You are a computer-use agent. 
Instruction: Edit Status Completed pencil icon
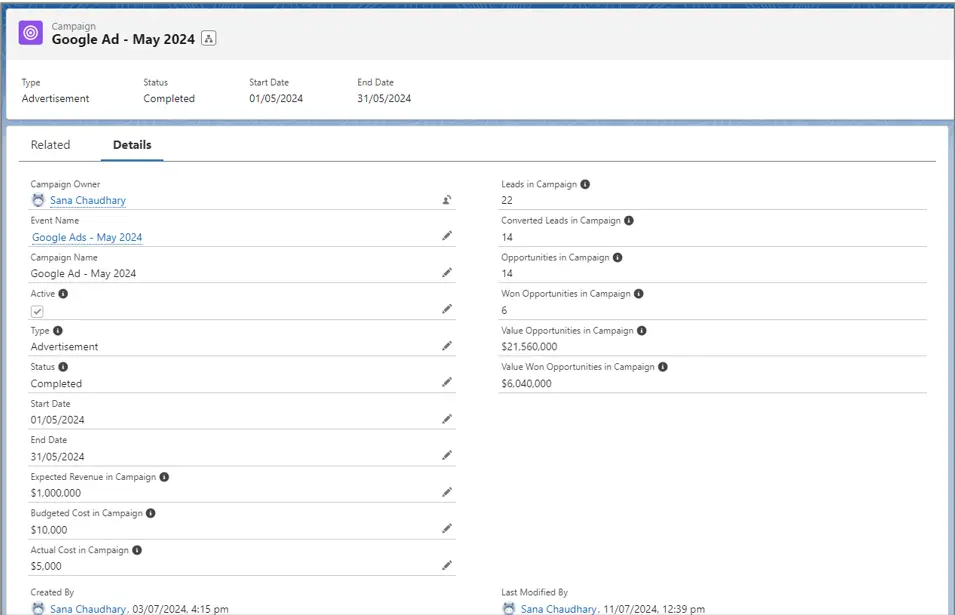447,382
